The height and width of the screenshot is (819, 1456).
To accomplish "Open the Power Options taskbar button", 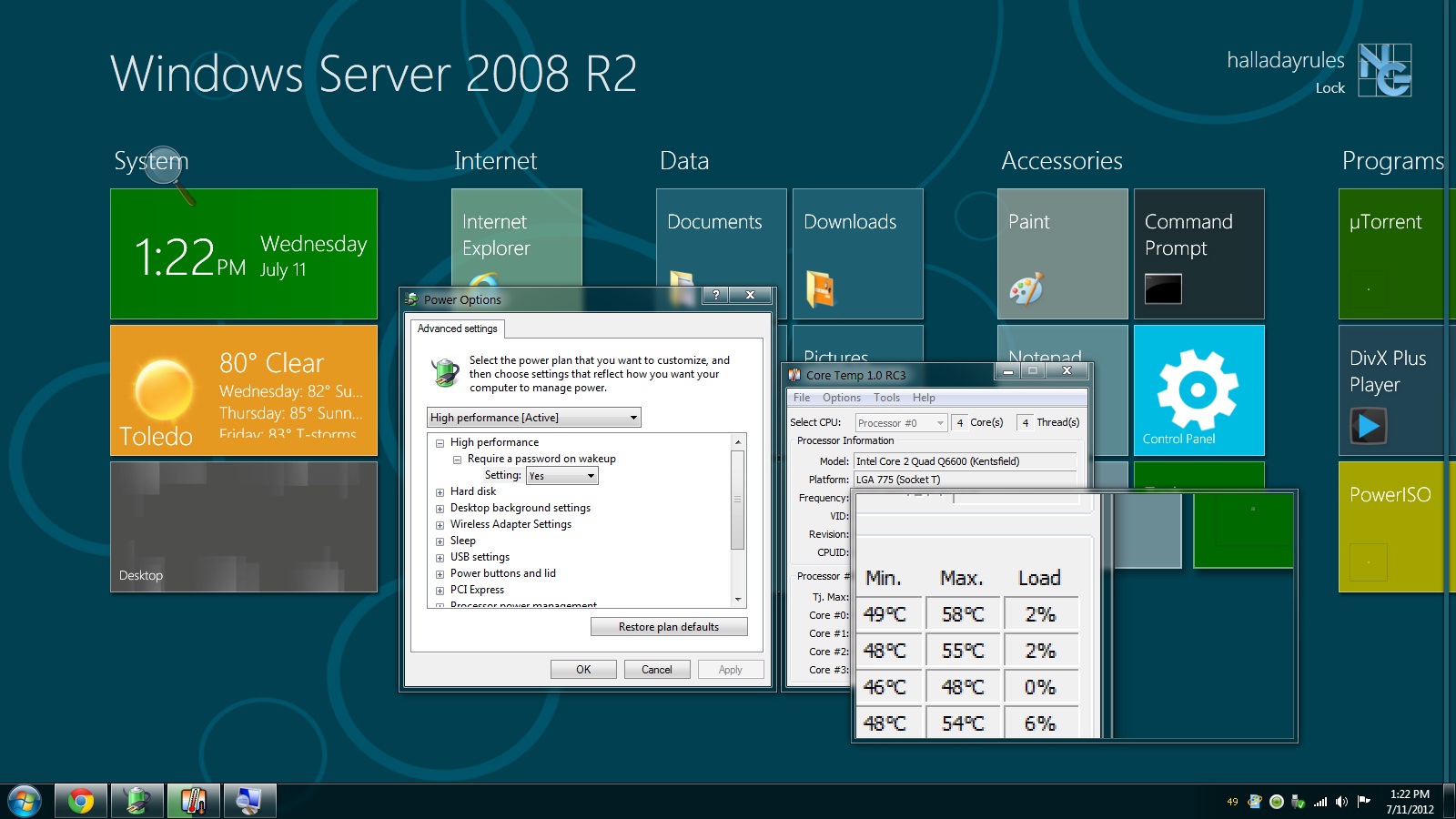I will (x=137, y=801).
